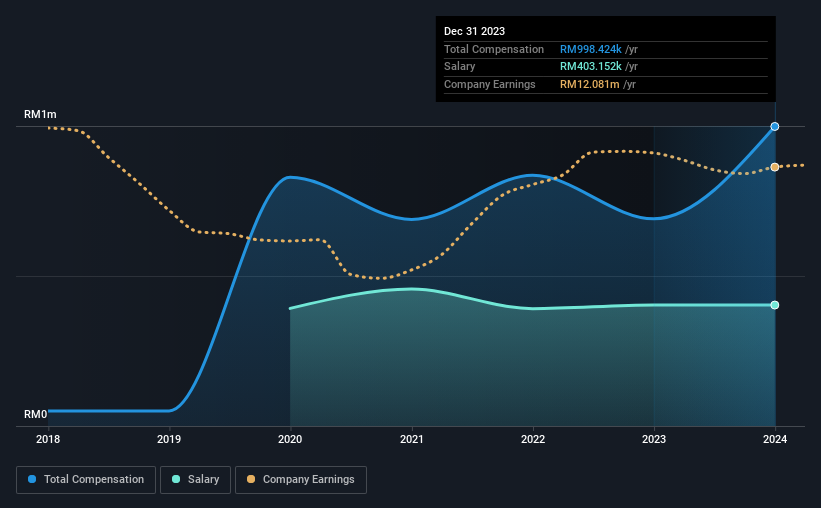This screenshot has height=508, width=821.
Task: Click the Total Compensation label in tooltip
Action: (494, 49)
